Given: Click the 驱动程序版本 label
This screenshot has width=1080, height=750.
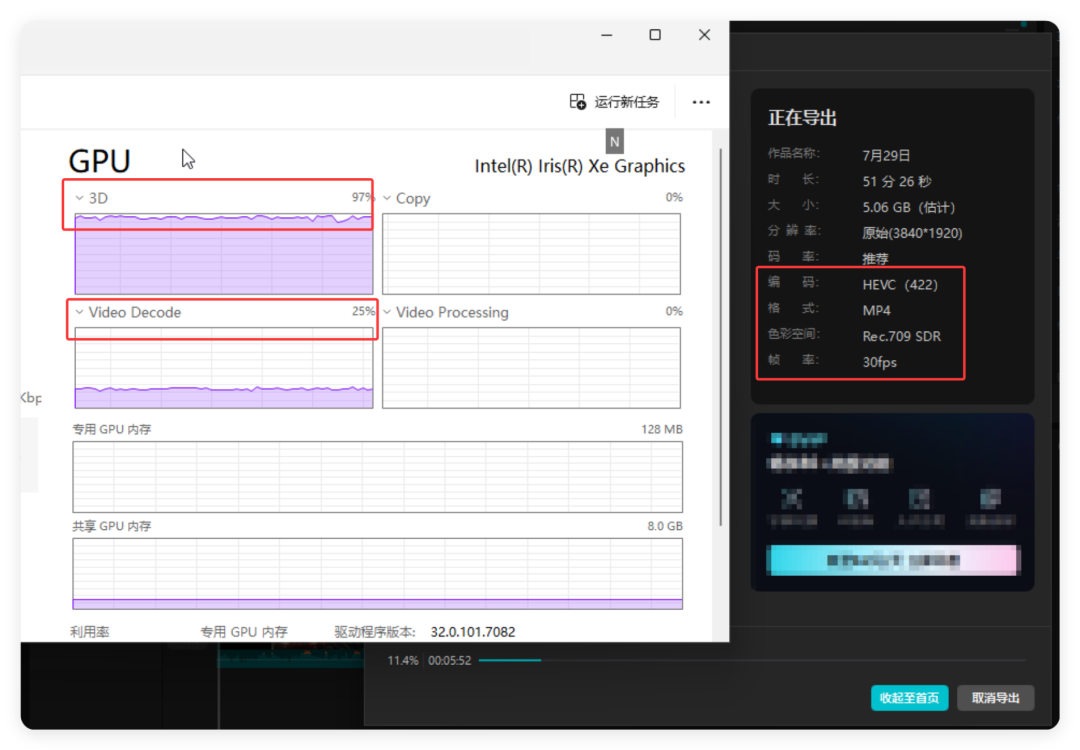Looking at the screenshot, I should (x=375, y=632).
